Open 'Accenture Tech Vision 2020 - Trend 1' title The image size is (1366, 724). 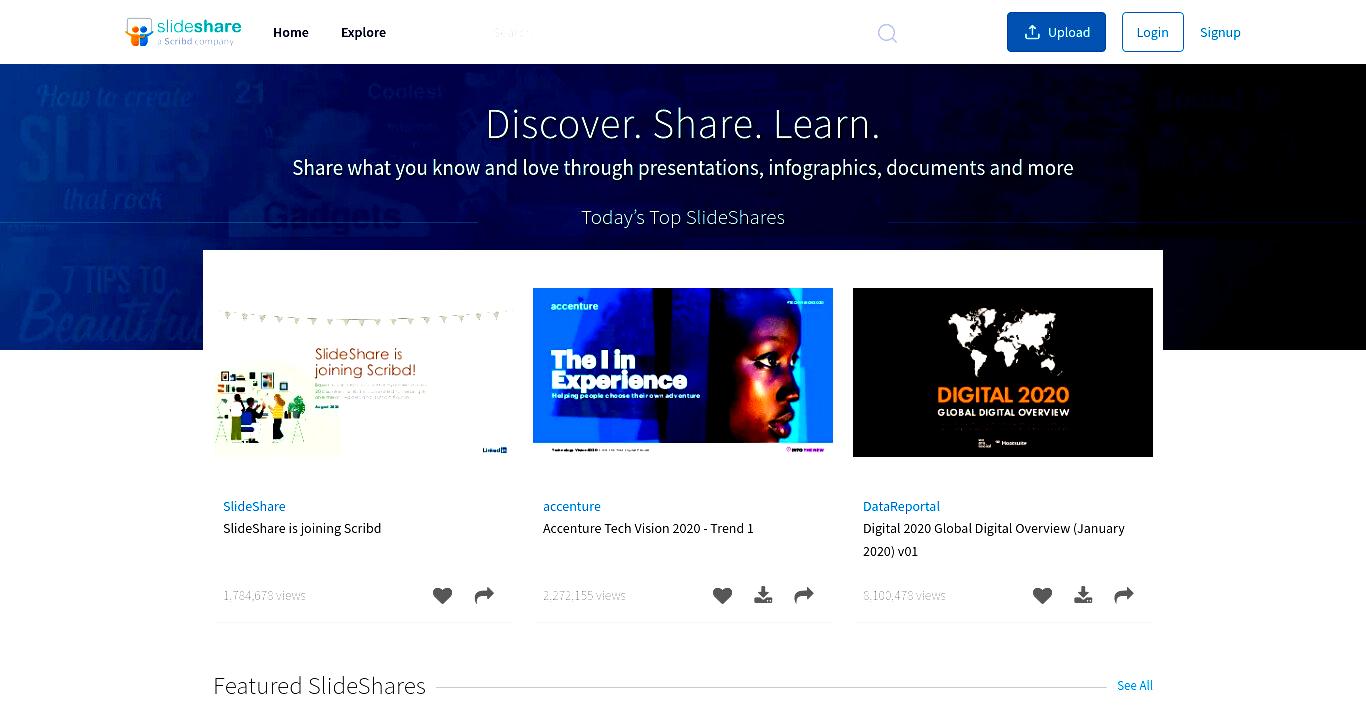click(x=648, y=529)
